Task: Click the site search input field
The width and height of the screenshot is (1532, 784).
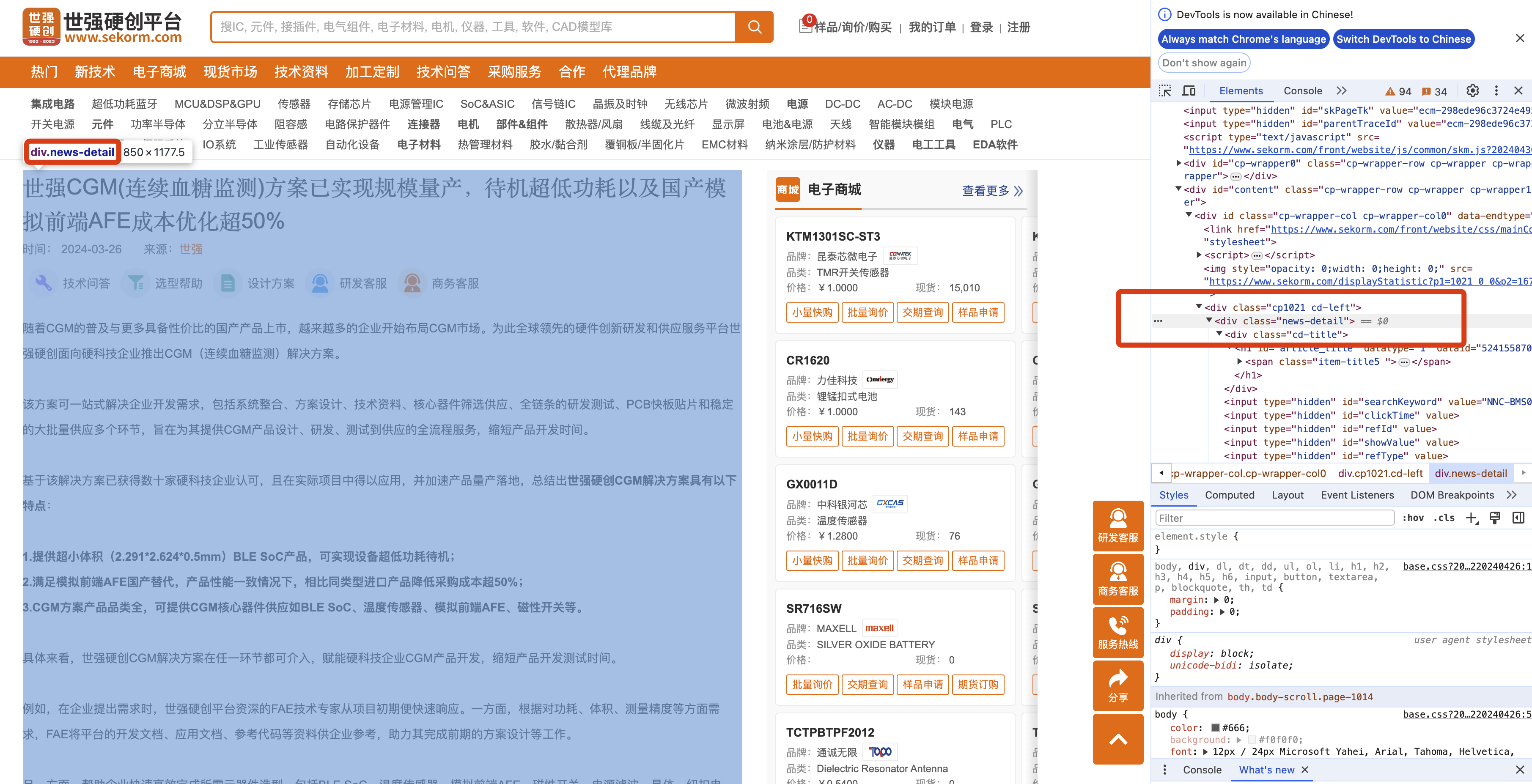Action: click(473, 27)
